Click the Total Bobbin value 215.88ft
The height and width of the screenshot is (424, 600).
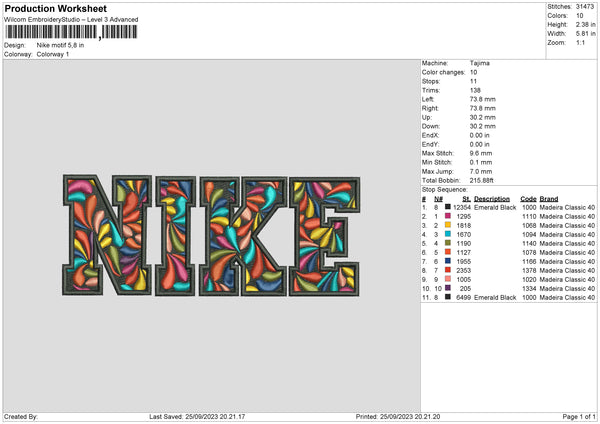tap(481, 180)
